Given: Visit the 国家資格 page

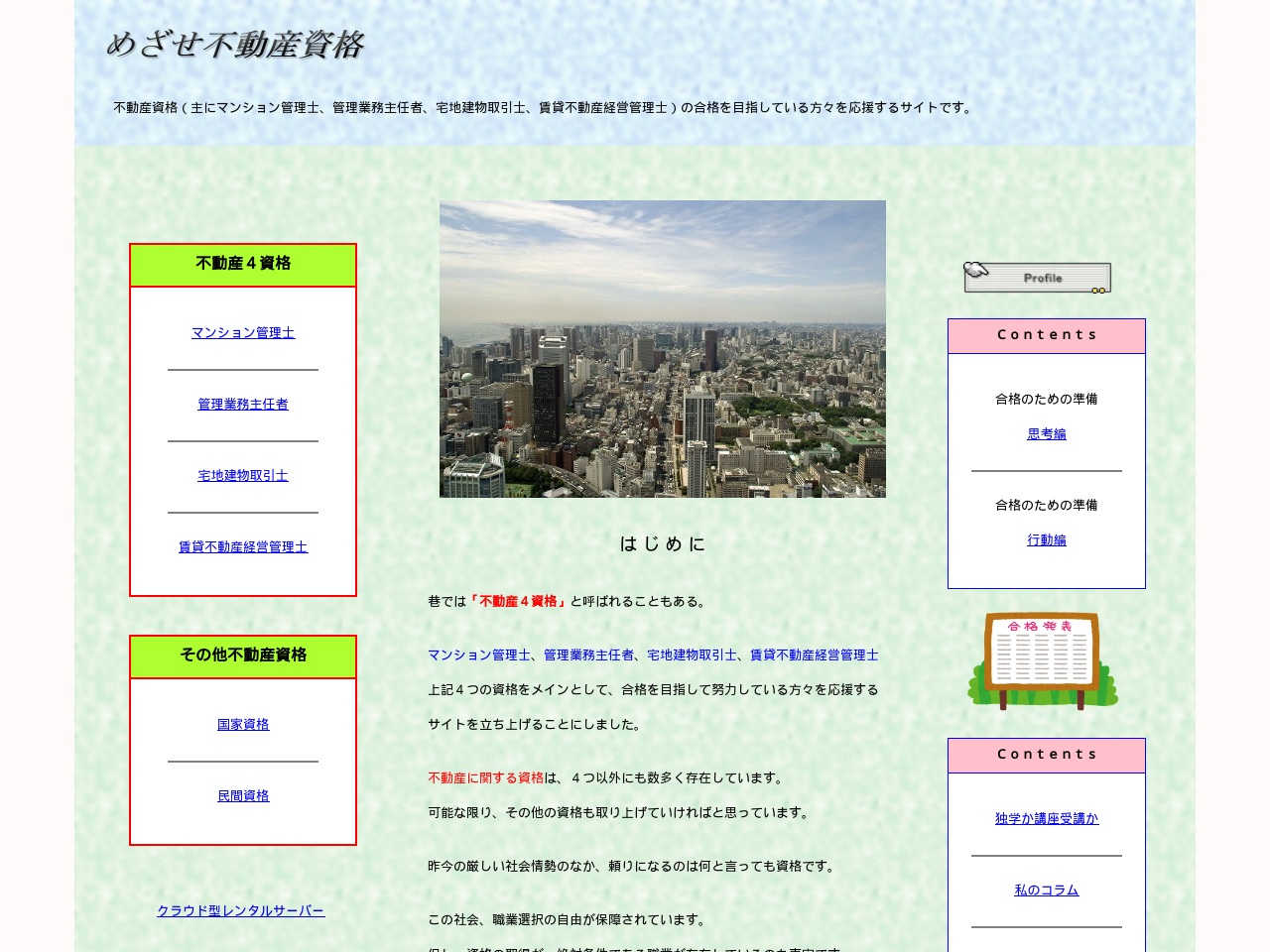Looking at the screenshot, I should coord(243,725).
